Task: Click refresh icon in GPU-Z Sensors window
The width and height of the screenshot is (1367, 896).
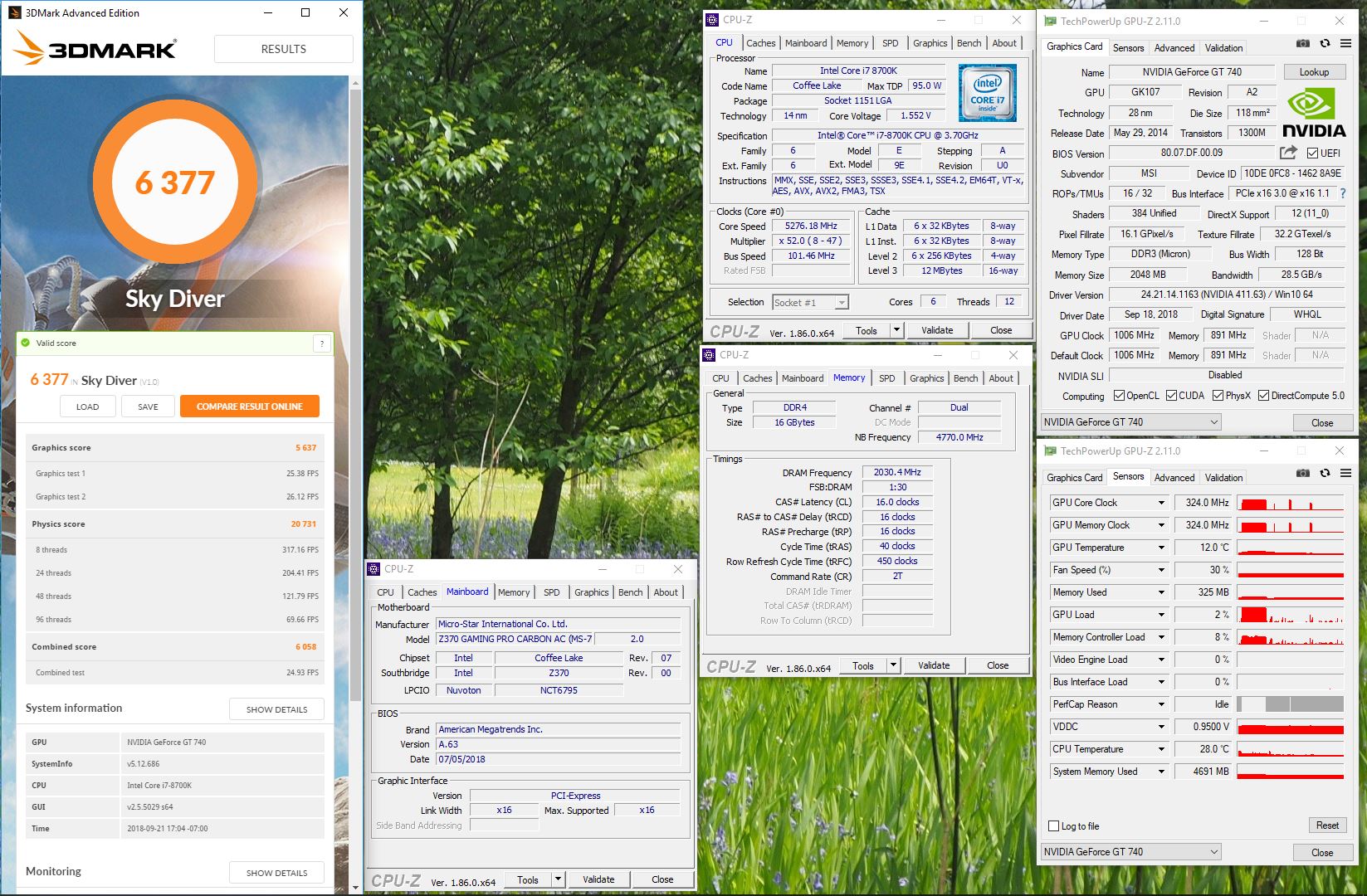Action: [1325, 473]
